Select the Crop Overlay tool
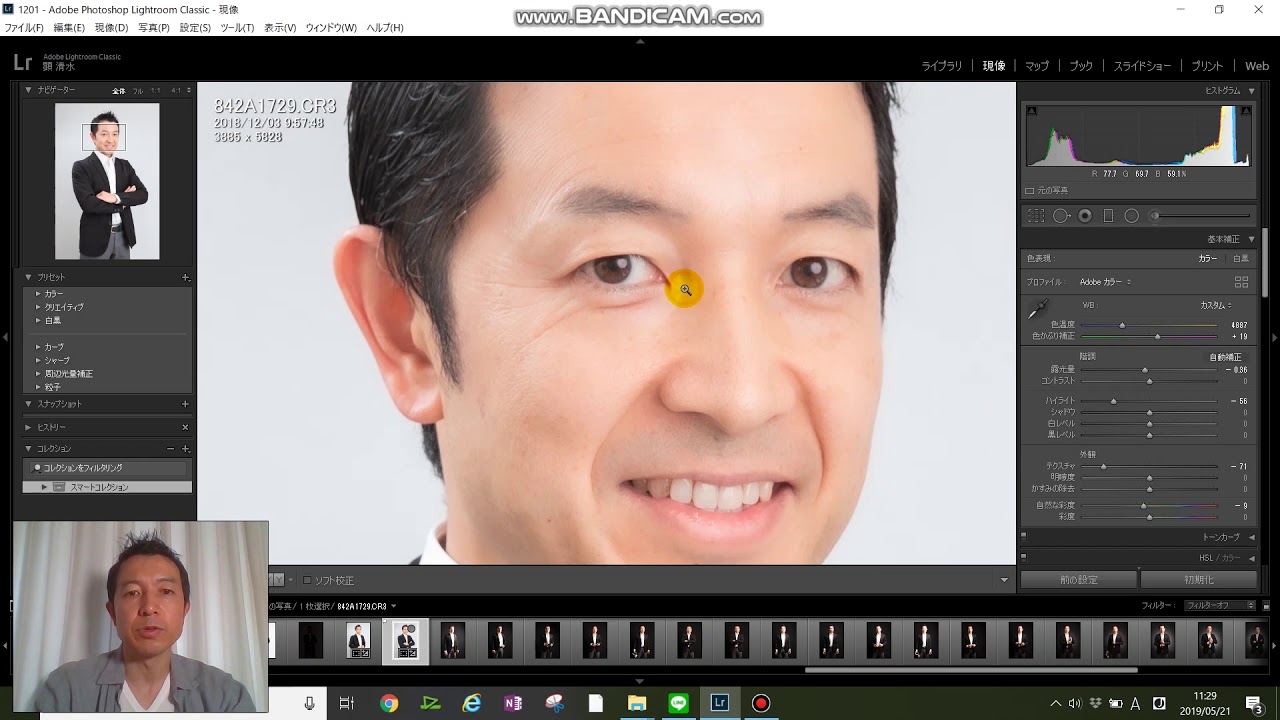The image size is (1280, 720). pyautogui.click(x=1036, y=216)
